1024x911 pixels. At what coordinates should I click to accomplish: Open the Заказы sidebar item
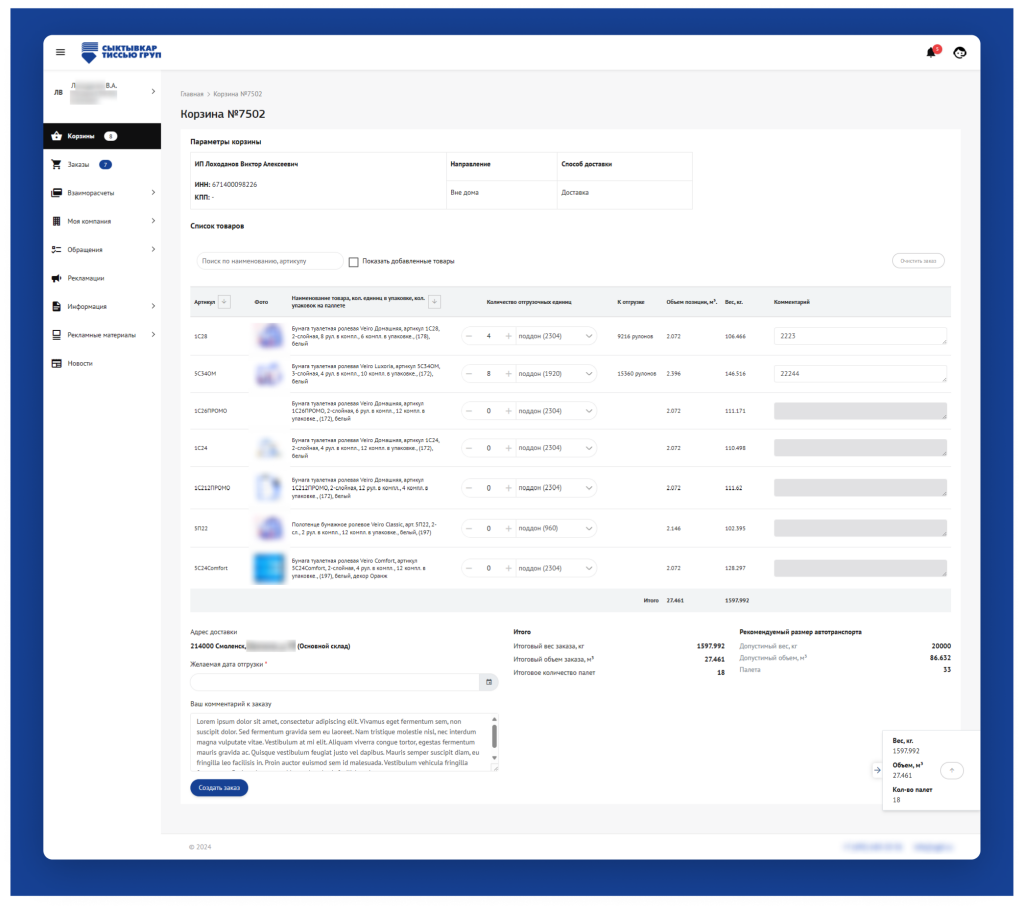pos(102,165)
